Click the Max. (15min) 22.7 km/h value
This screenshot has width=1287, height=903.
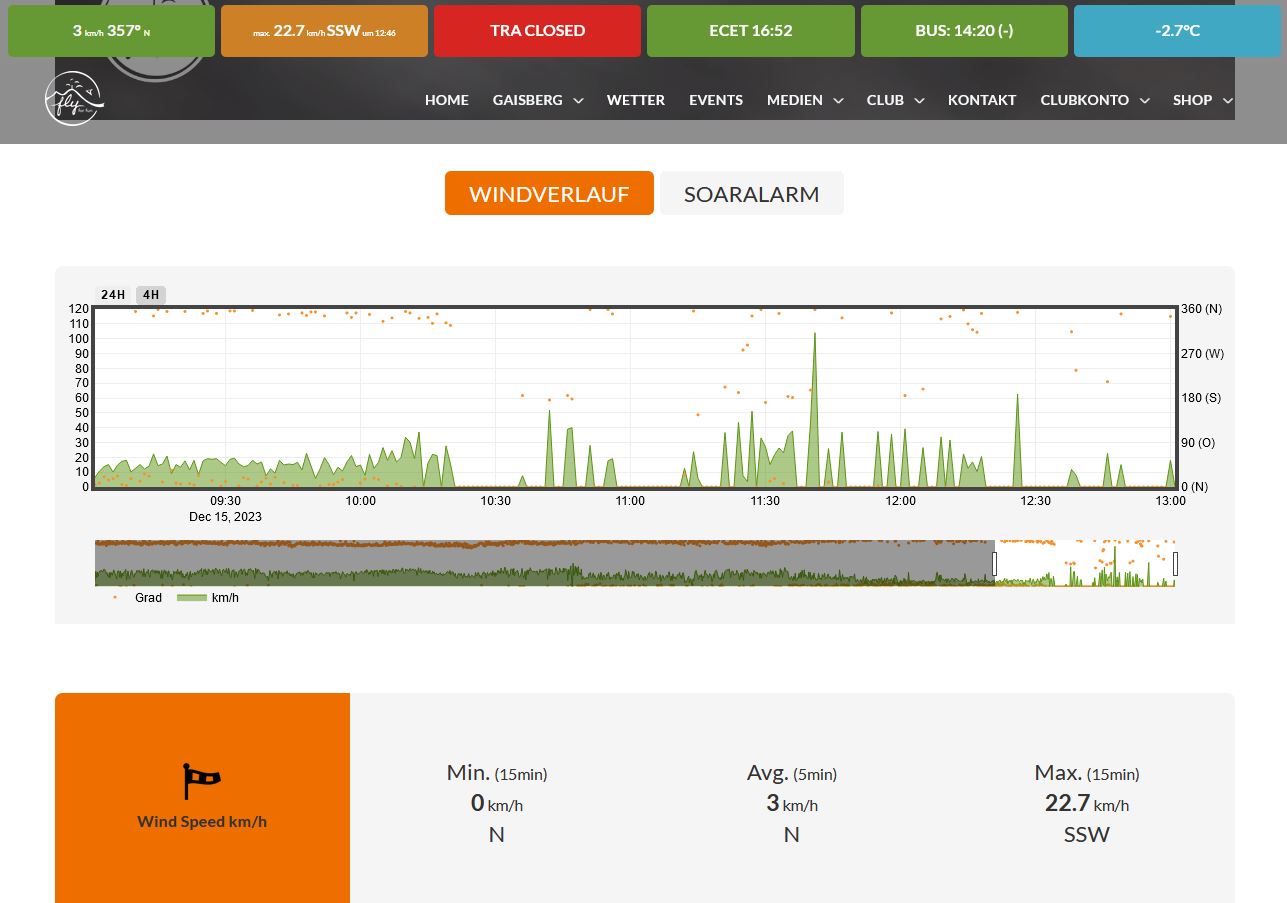click(1086, 804)
